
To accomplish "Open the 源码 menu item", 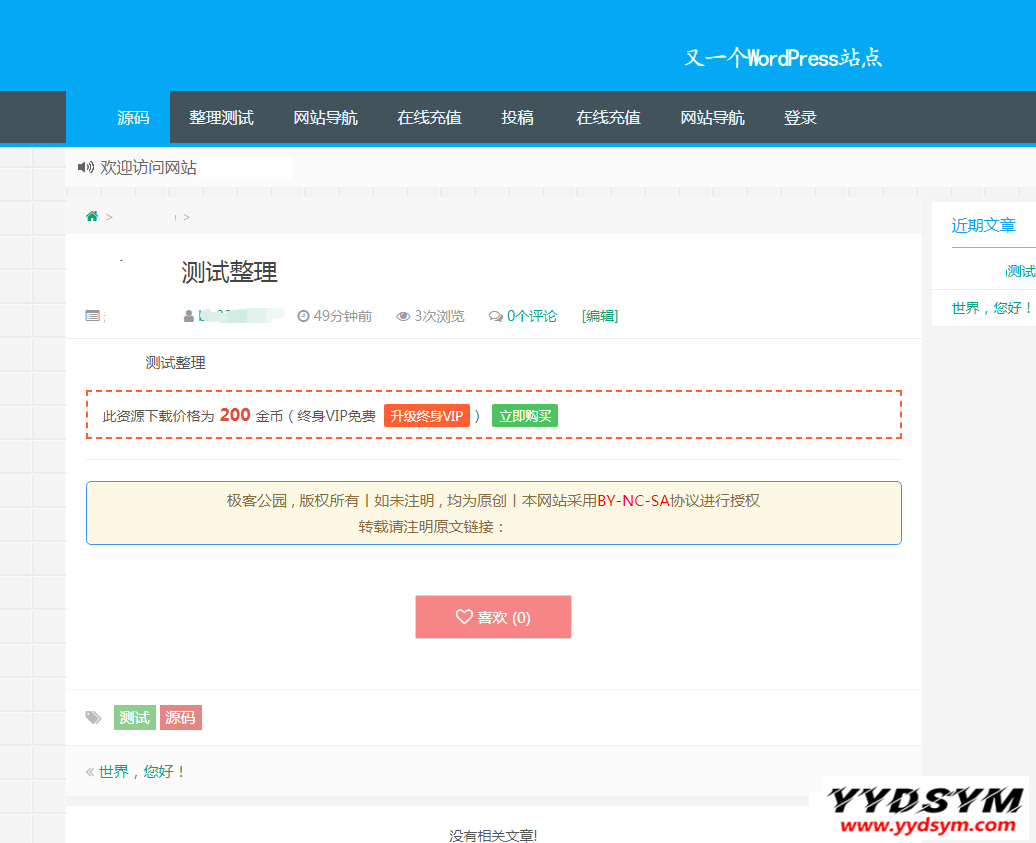I will (x=133, y=117).
